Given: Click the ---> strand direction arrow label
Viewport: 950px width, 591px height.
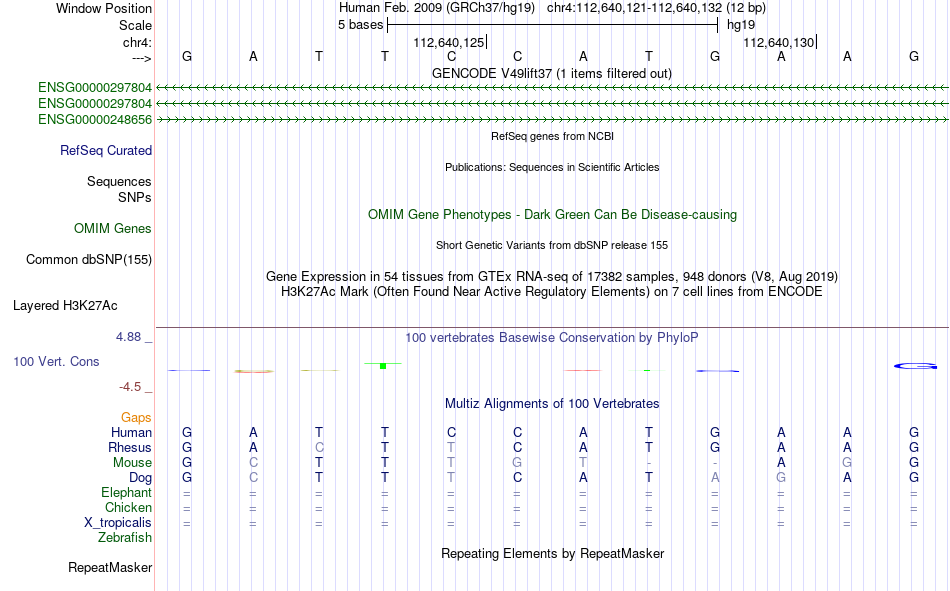Looking at the screenshot, I should (142, 58).
